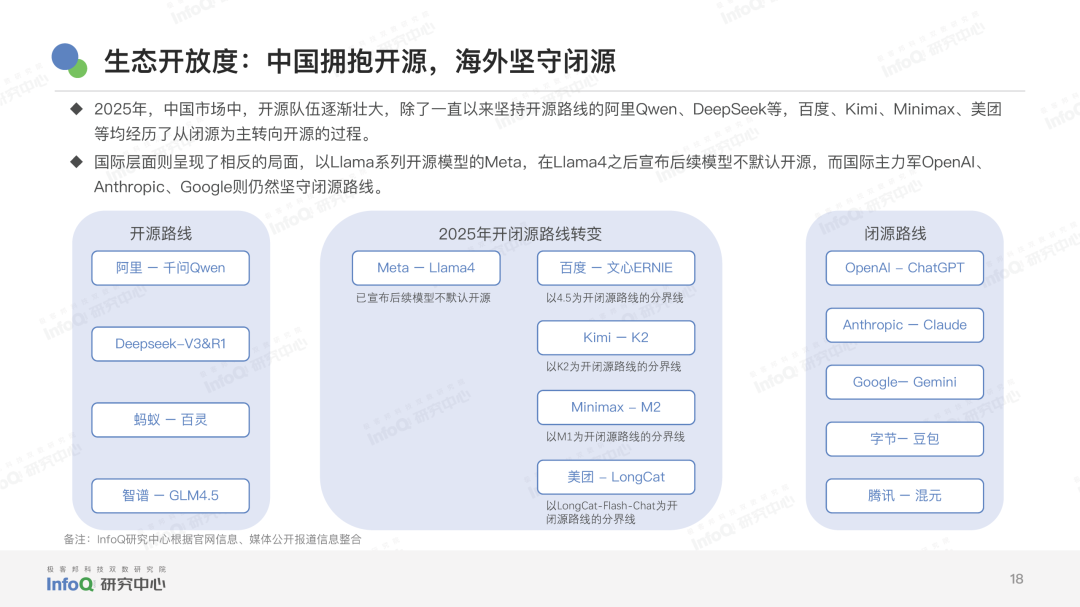Viewport: 1080px width, 607px height.
Task: Click the 蚂蚁 — 百灵 box
Action: [x=170, y=420]
